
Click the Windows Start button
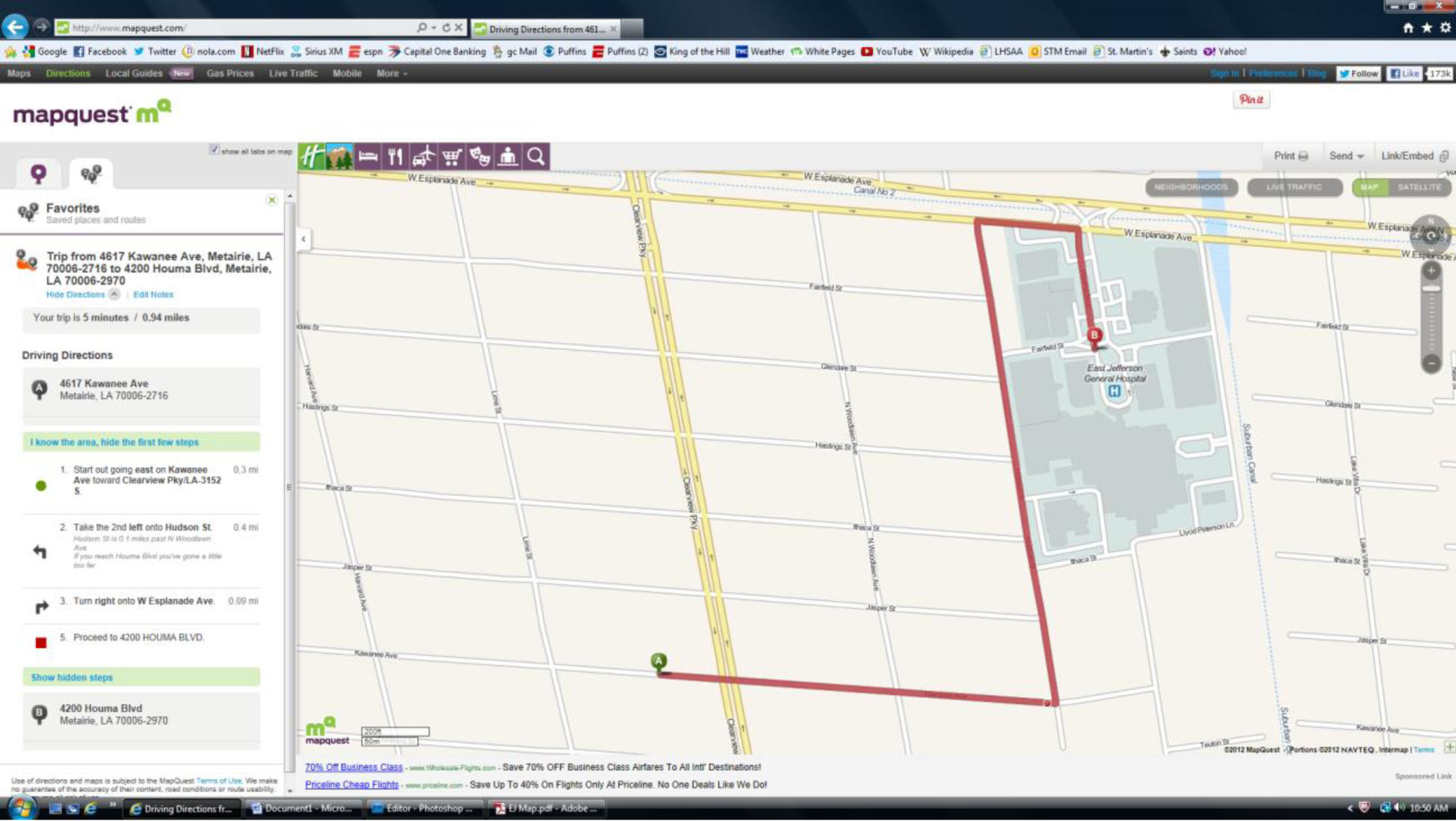(21, 808)
